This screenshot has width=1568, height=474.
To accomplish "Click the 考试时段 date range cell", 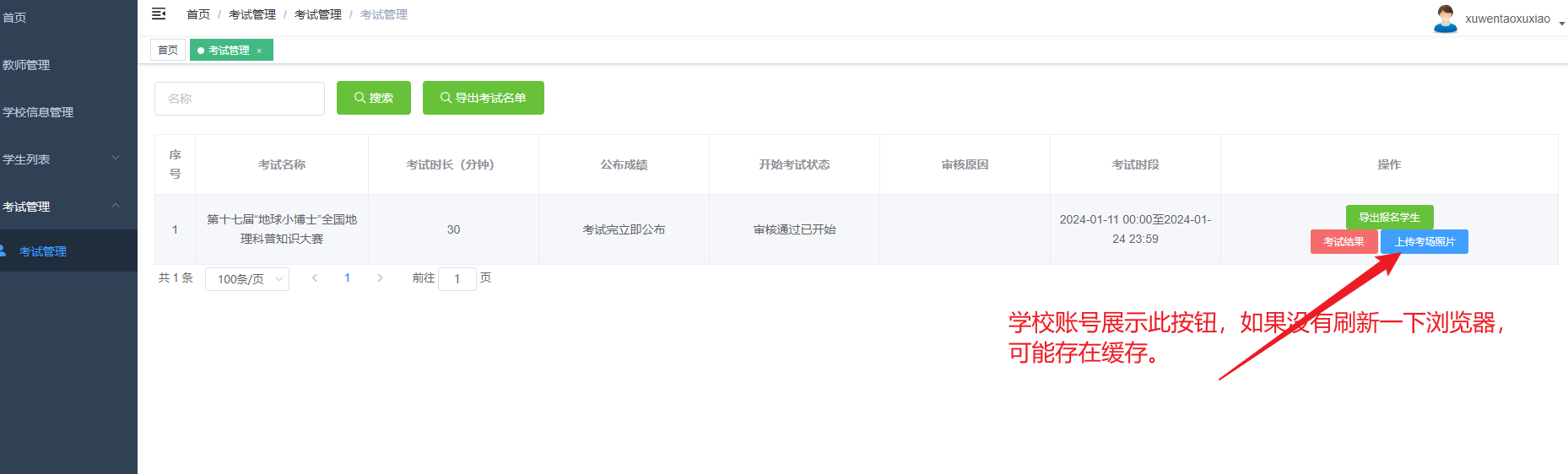I will (1135, 229).
